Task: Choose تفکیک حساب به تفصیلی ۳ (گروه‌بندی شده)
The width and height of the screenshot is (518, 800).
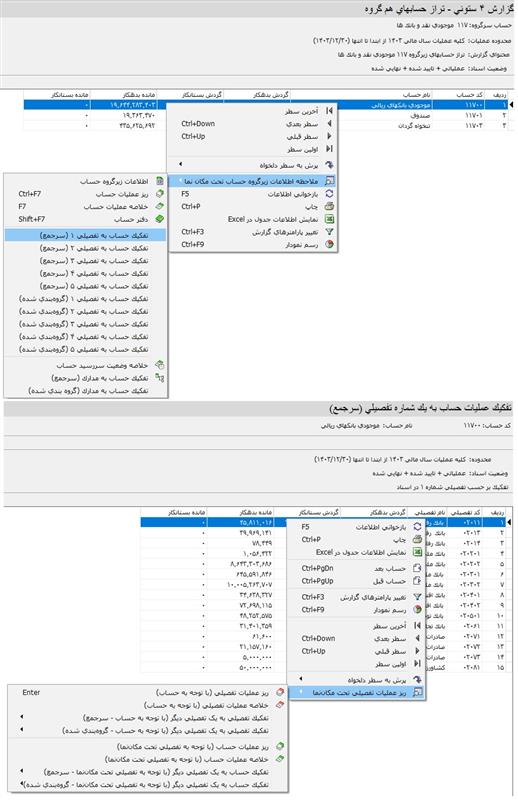Action: (x=85, y=324)
